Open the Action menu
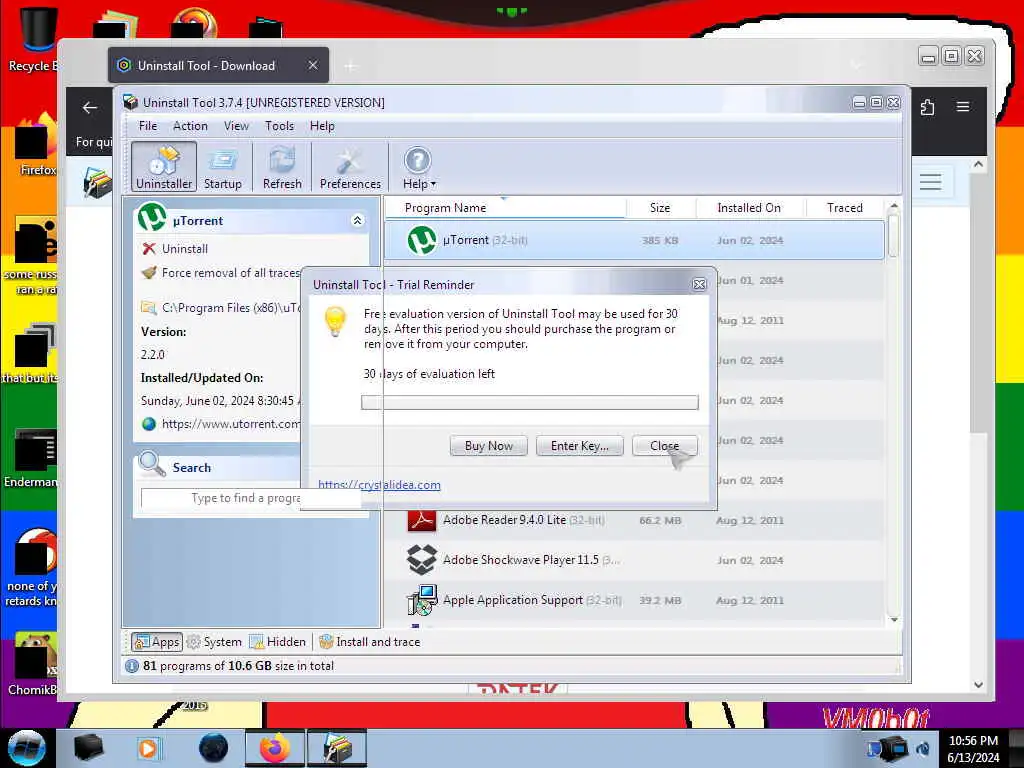Screen dimensions: 1024x768 coord(190,125)
